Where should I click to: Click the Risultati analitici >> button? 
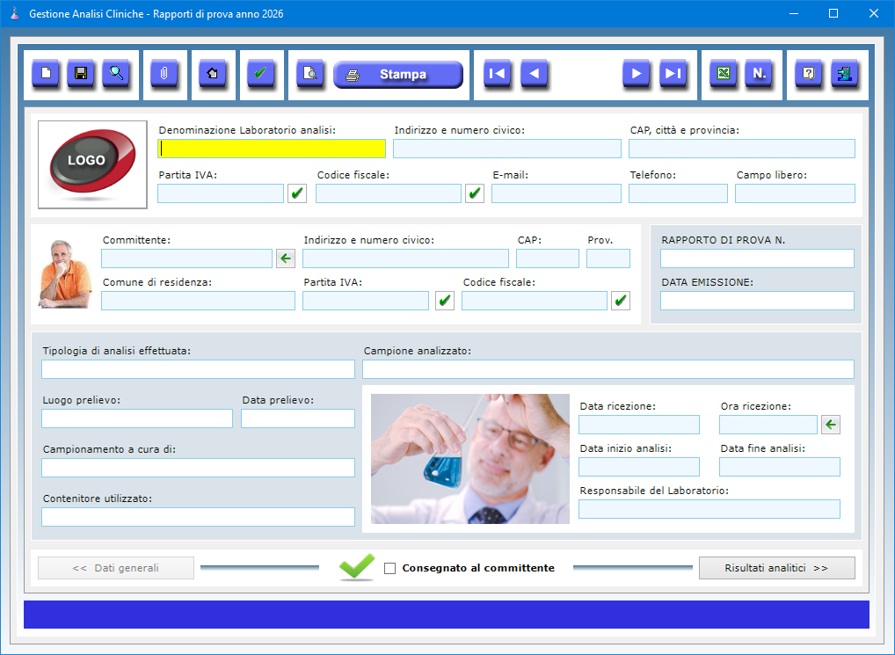(x=777, y=568)
